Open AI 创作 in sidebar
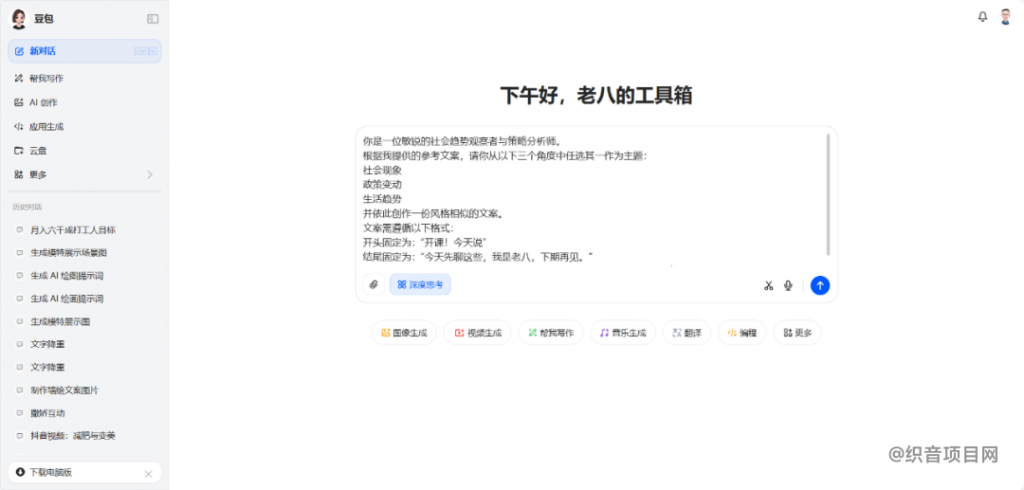Image resolution: width=1024 pixels, height=490 pixels. pyautogui.click(x=84, y=103)
